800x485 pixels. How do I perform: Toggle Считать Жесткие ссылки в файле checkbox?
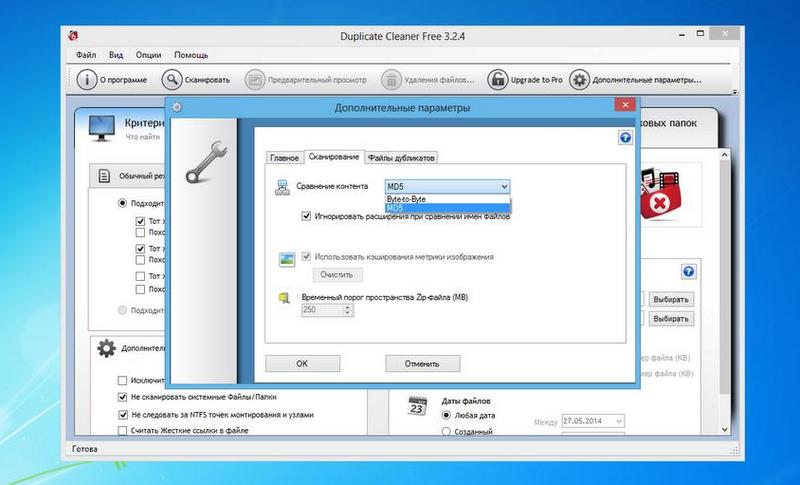[x=122, y=430]
